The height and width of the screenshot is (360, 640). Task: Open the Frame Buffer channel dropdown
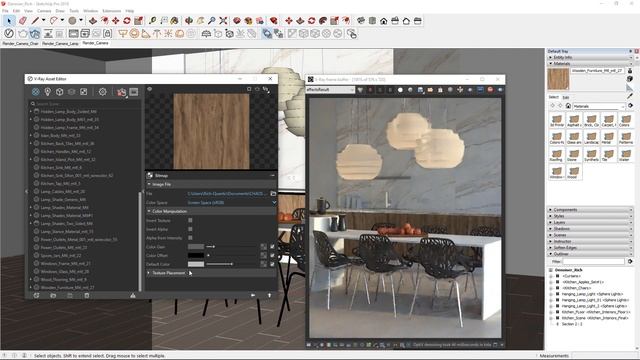coord(330,89)
